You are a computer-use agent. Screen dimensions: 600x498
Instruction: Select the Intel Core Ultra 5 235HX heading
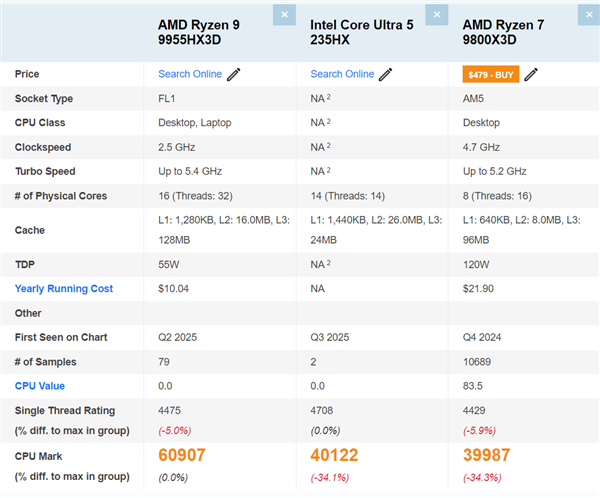tap(360, 32)
